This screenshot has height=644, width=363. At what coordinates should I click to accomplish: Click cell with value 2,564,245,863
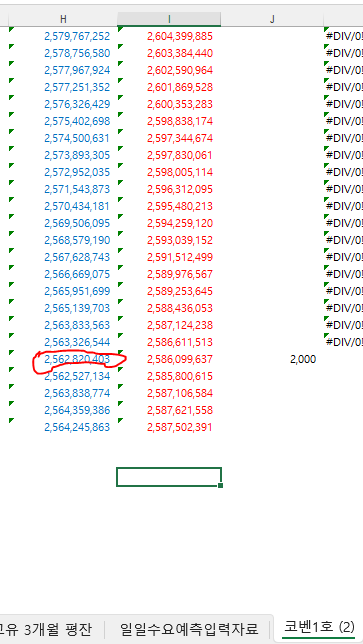pyautogui.click(x=77, y=428)
